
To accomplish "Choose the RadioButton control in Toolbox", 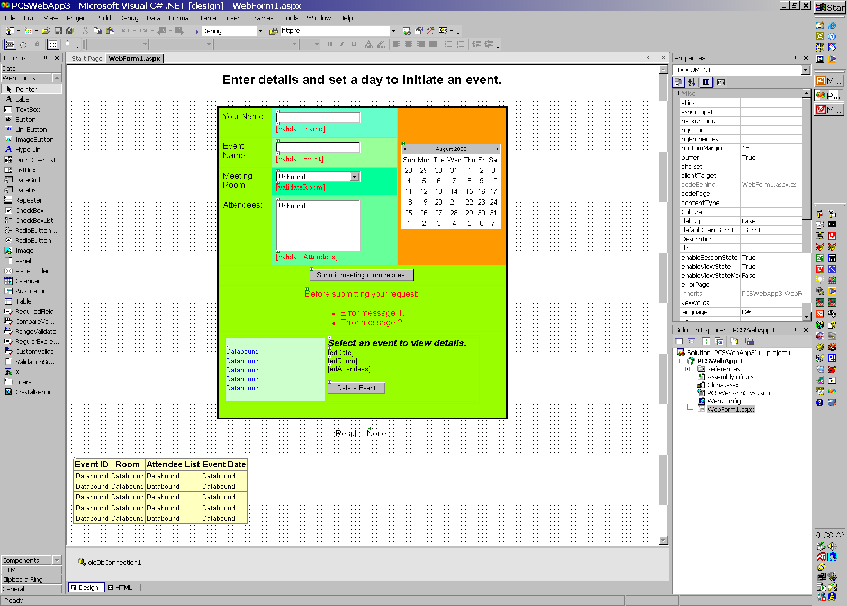I will coord(31,241).
